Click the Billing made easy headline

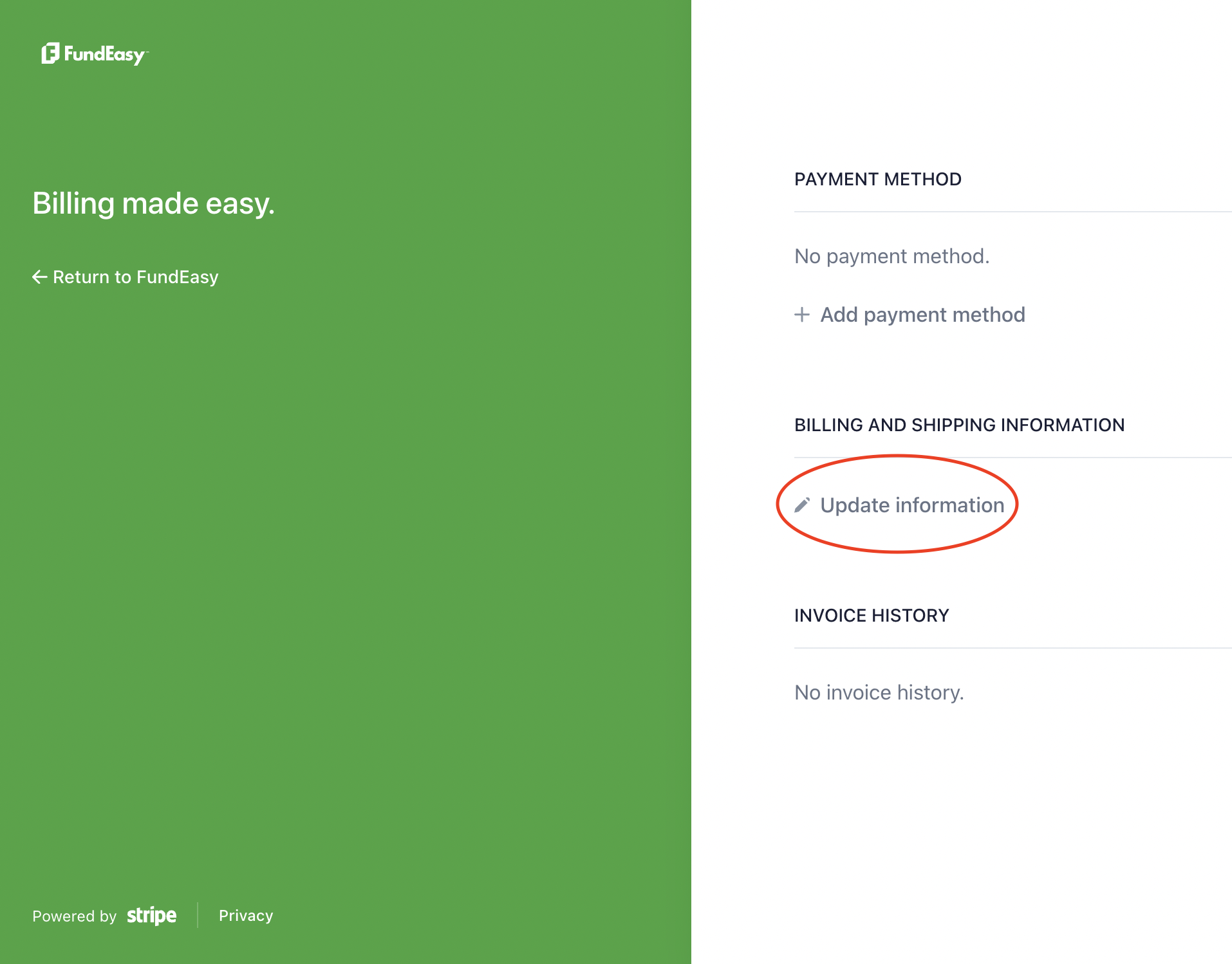(x=154, y=203)
